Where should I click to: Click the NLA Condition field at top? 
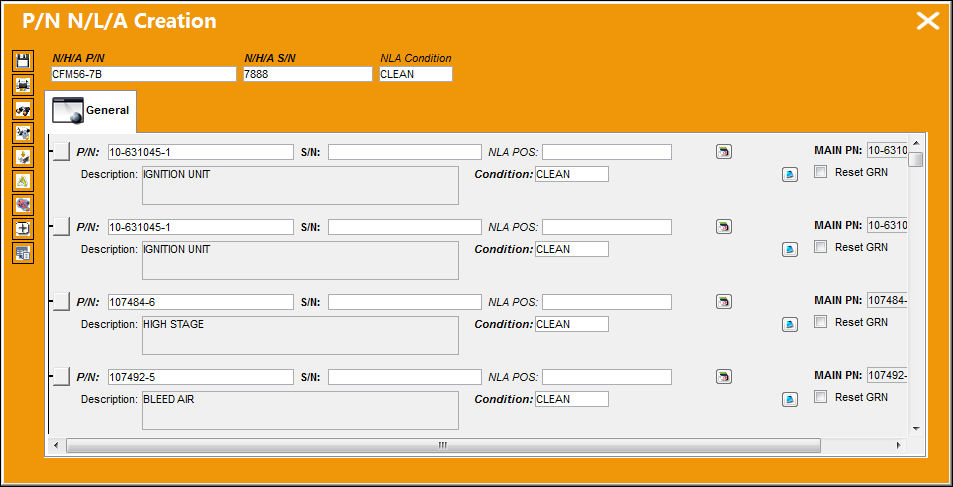pyautogui.click(x=416, y=74)
